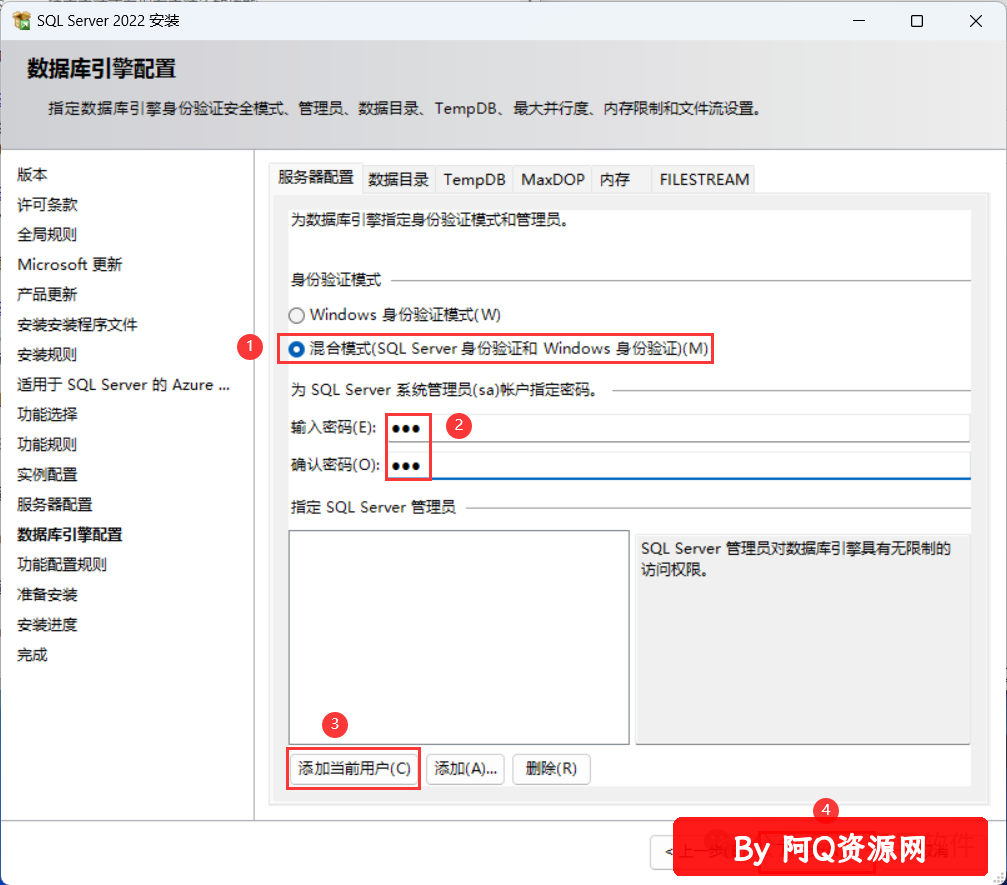Select mixed mode authentication radio button
This screenshot has width=1007, height=885.
click(x=296, y=349)
